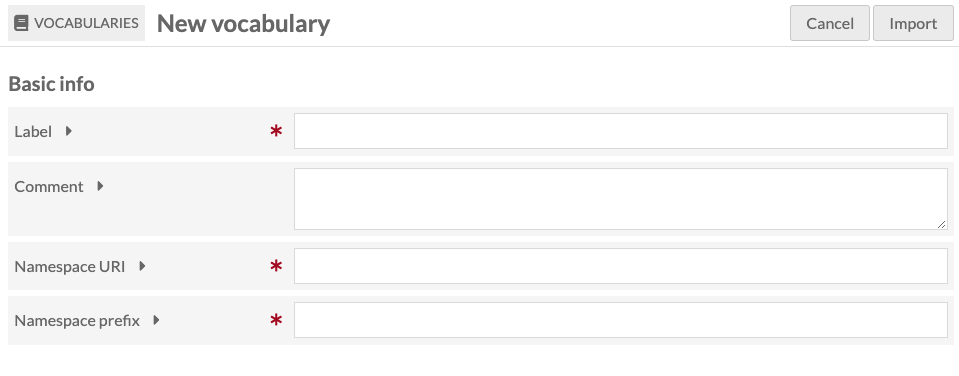Click the New vocabulary page title
959x376 pixels.
(x=243, y=23)
